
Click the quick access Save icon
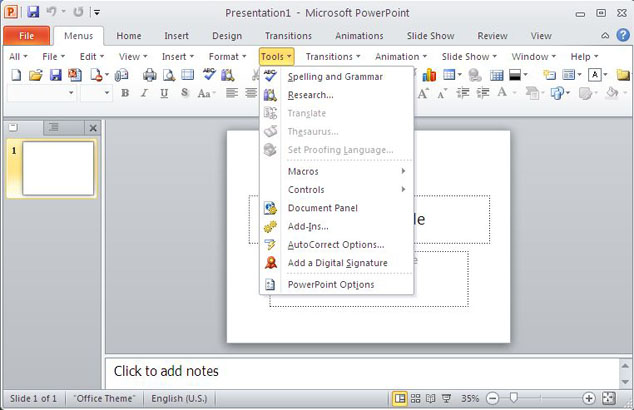click(x=33, y=12)
